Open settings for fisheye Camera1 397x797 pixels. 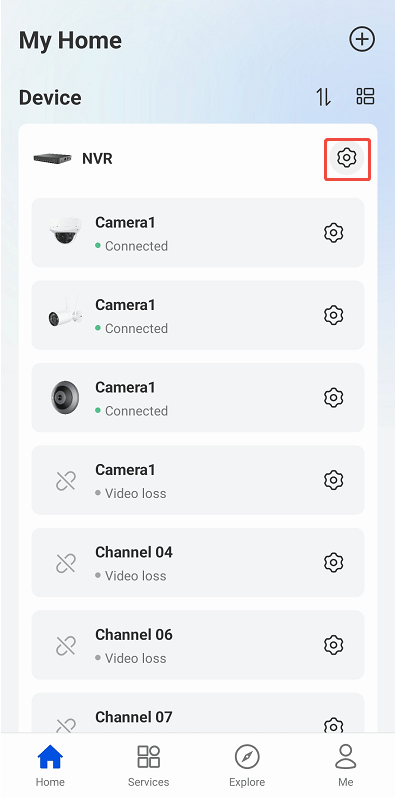point(333,397)
